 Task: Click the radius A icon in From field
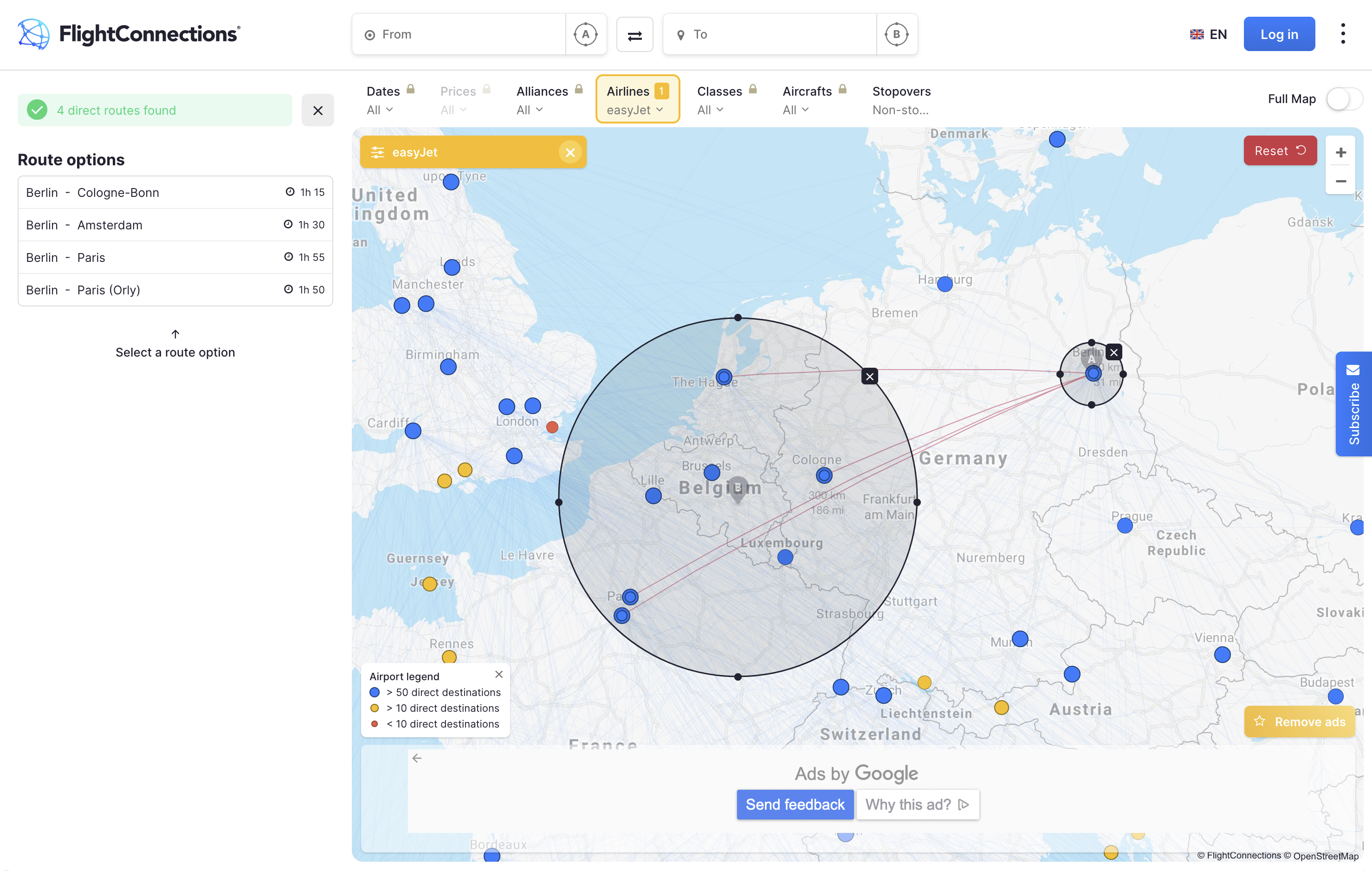coord(585,35)
